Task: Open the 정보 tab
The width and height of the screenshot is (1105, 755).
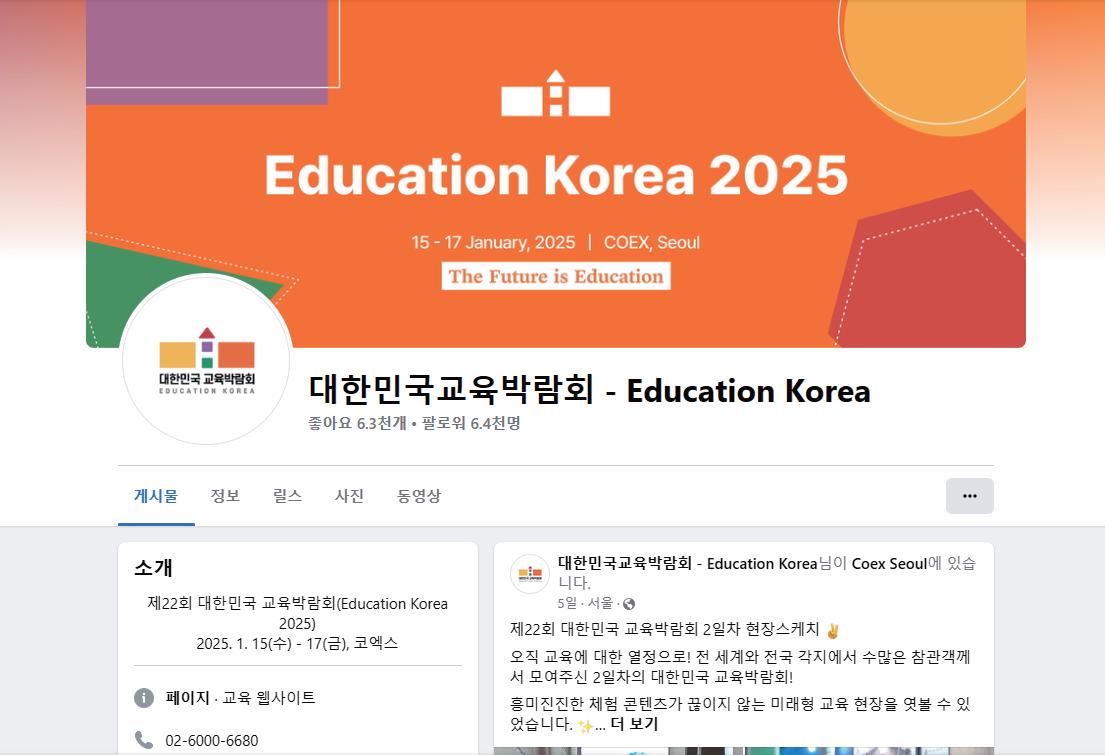Action: coord(226,496)
